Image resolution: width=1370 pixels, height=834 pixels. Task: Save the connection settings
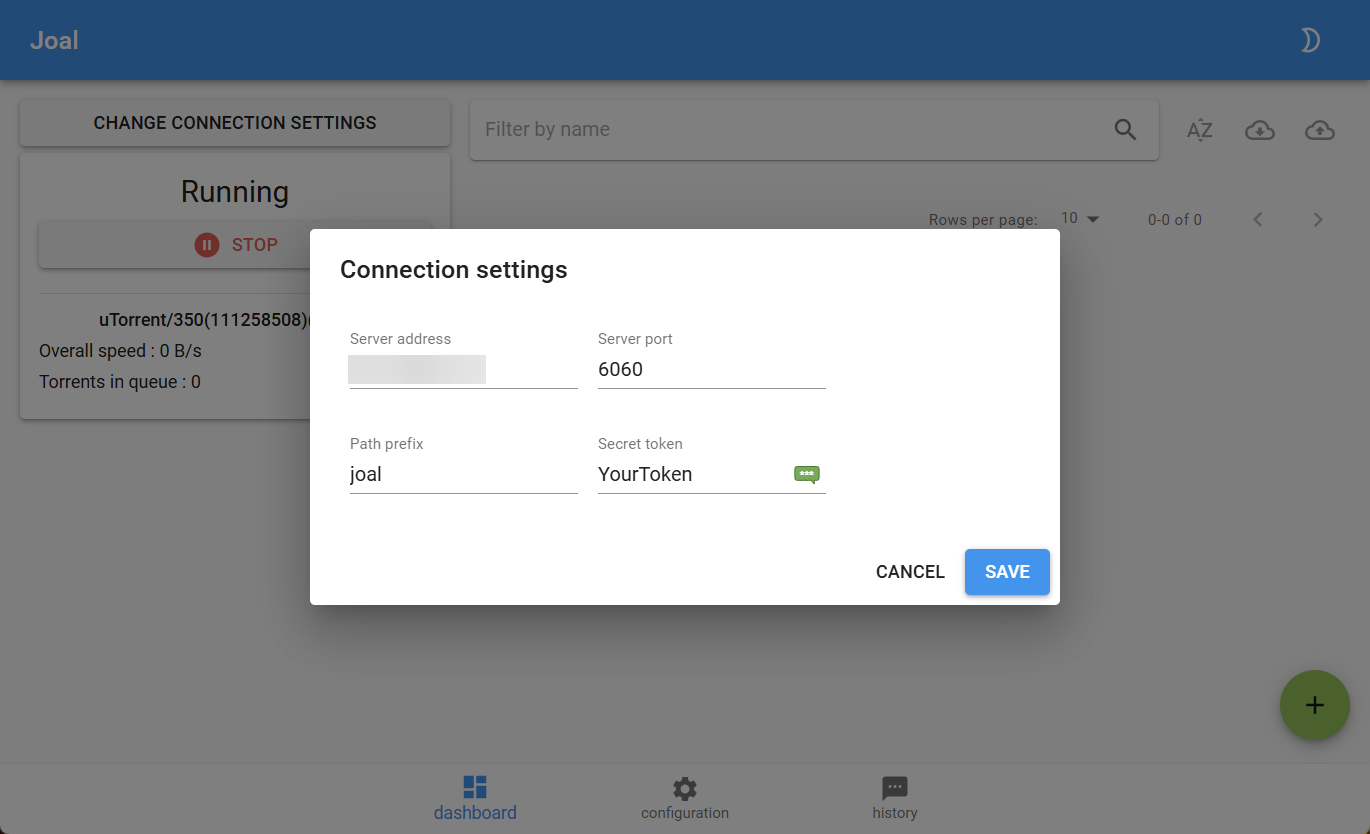(1007, 572)
